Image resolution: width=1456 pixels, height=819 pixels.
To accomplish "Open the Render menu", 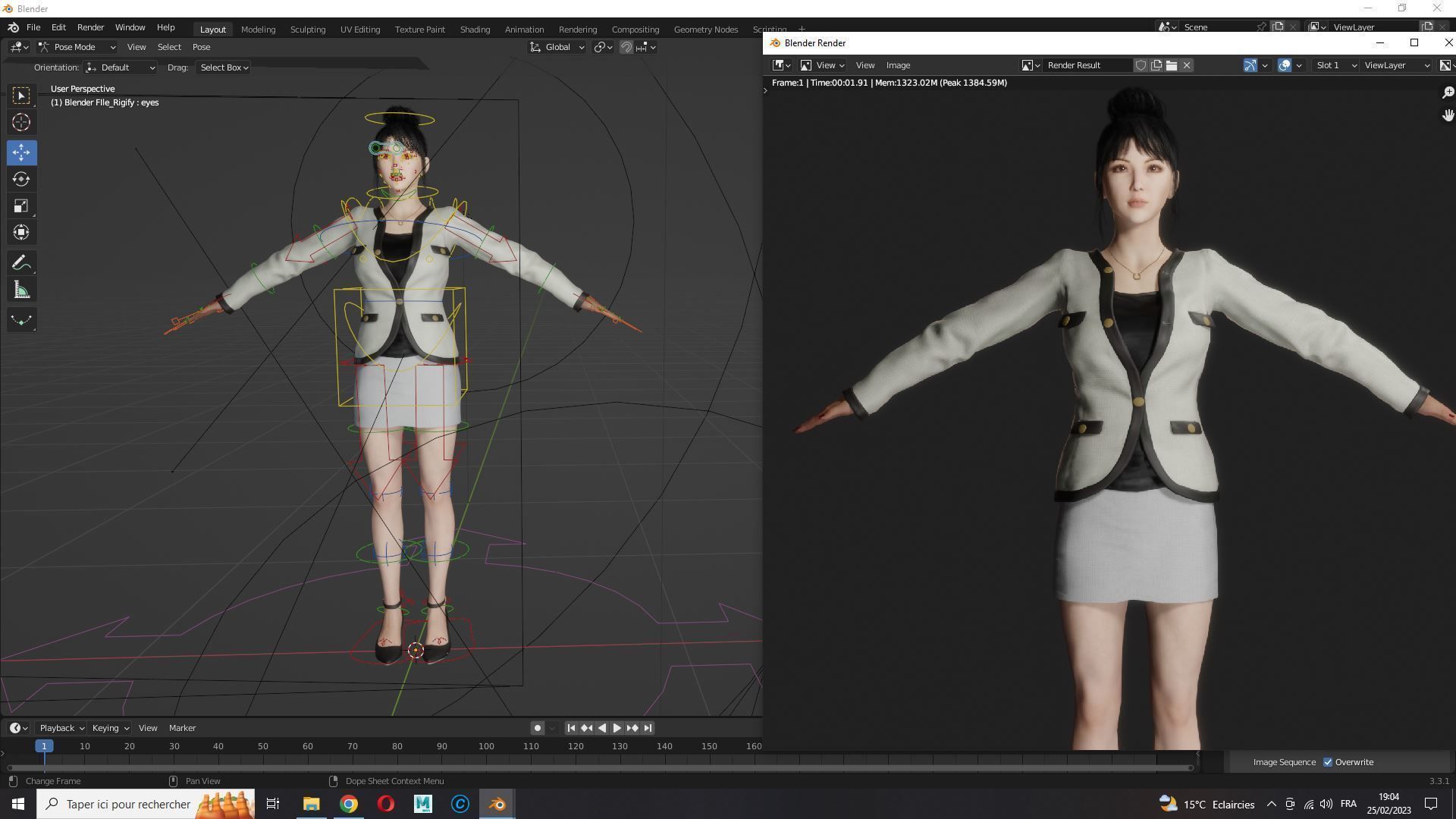I will click(90, 27).
